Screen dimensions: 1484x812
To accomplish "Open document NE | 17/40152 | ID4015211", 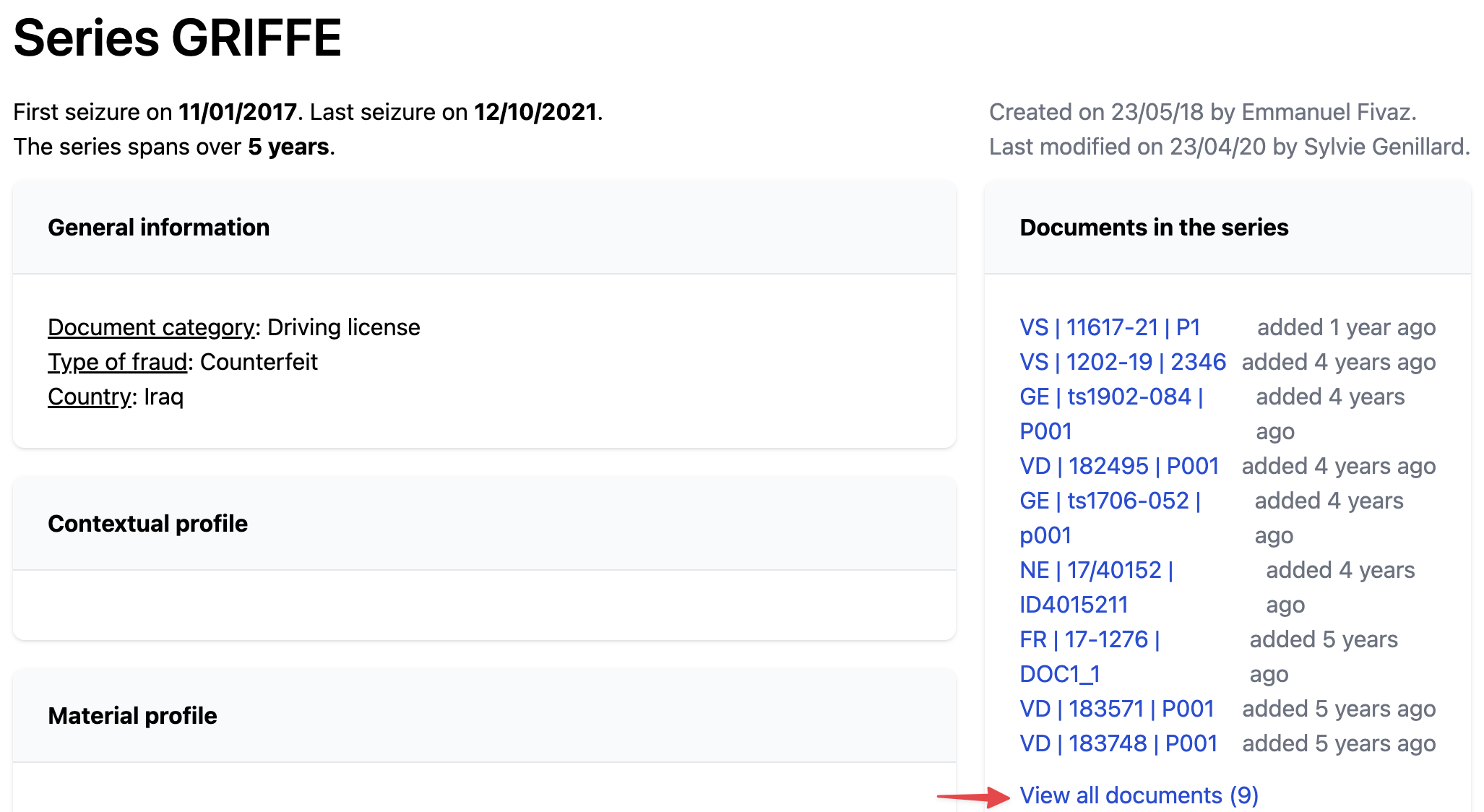I will coord(1095,570).
